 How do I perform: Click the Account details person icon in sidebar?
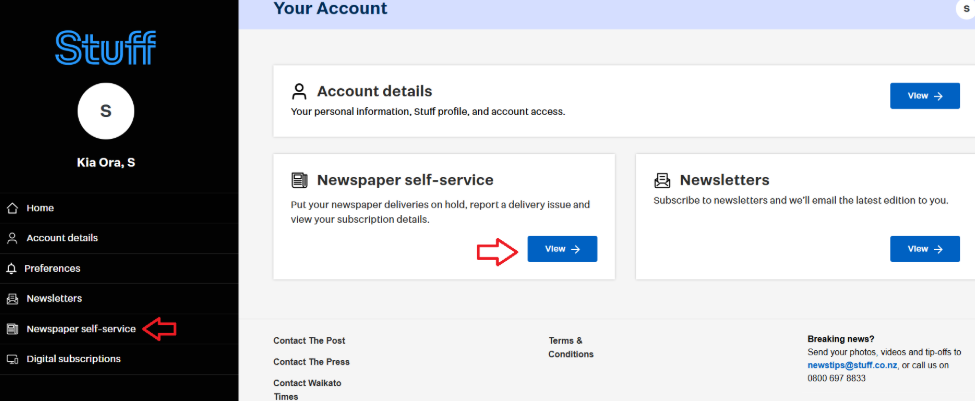pos(12,238)
